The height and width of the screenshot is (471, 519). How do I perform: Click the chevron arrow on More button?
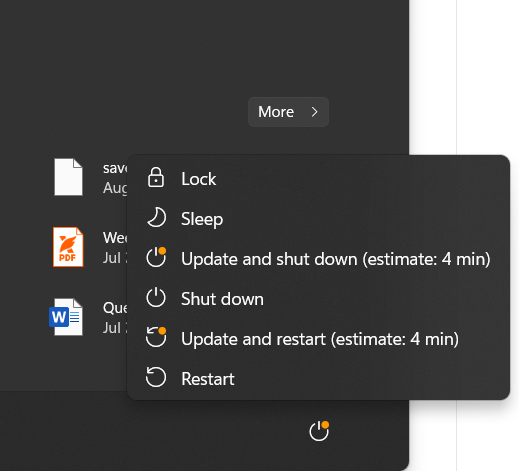tap(314, 112)
